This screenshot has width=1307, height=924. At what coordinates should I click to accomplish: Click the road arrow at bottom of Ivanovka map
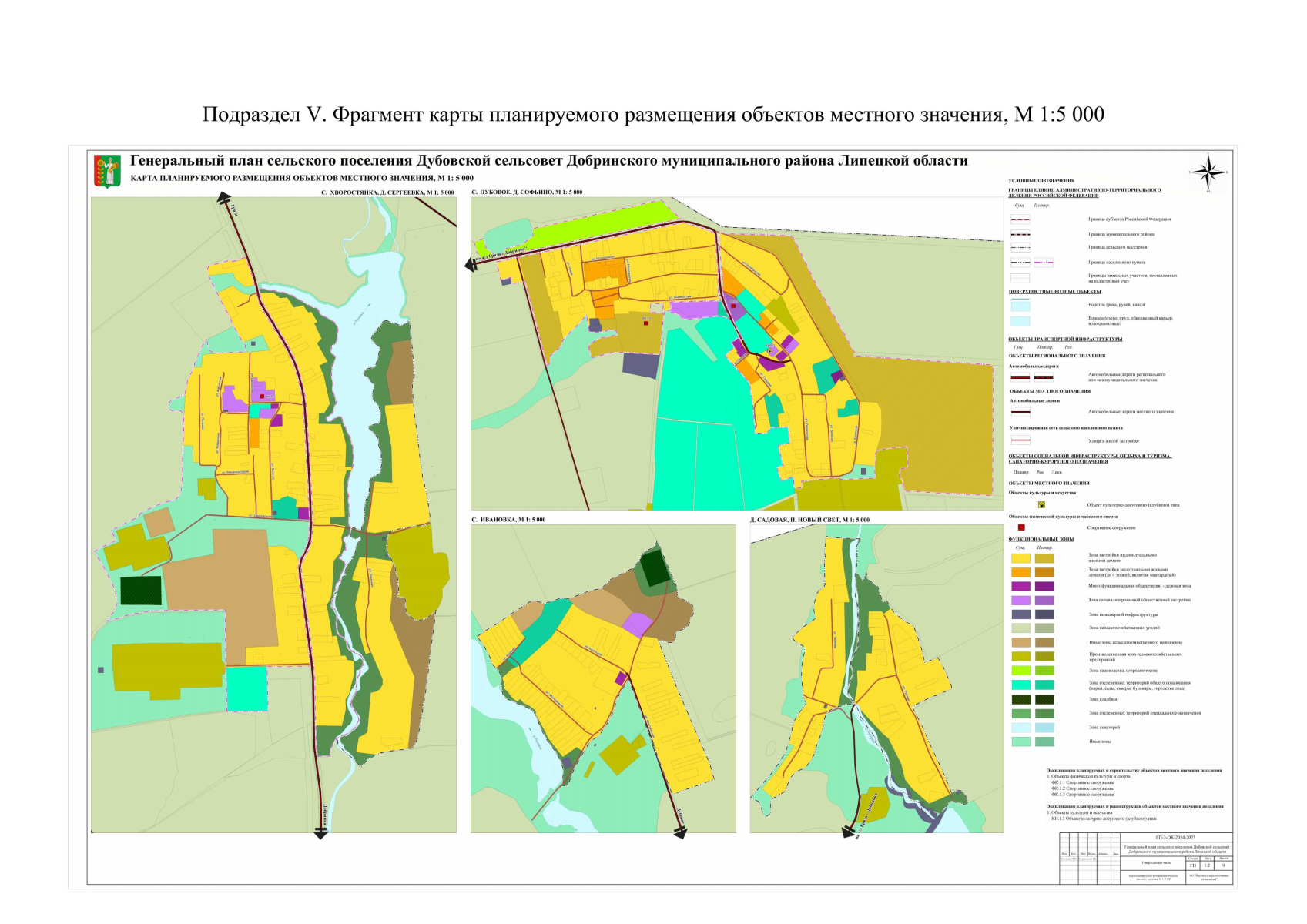pos(679,831)
